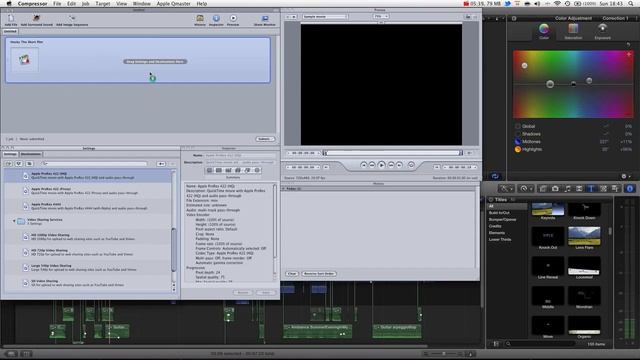Select Apple ProRes 4444 setting
Screen dimensions: 640x360
click(88, 206)
